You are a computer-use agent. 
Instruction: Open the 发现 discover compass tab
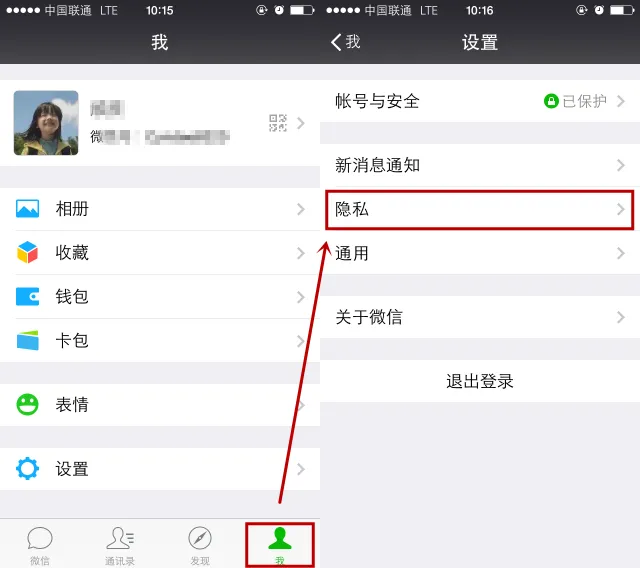200,546
